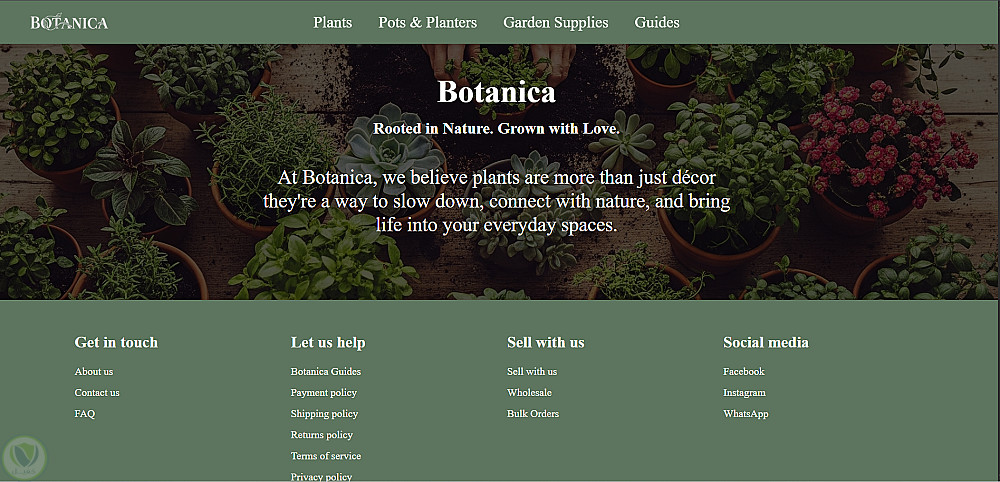Visit the Instagram social link
The image size is (1000, 482).
tap(744, 393)
